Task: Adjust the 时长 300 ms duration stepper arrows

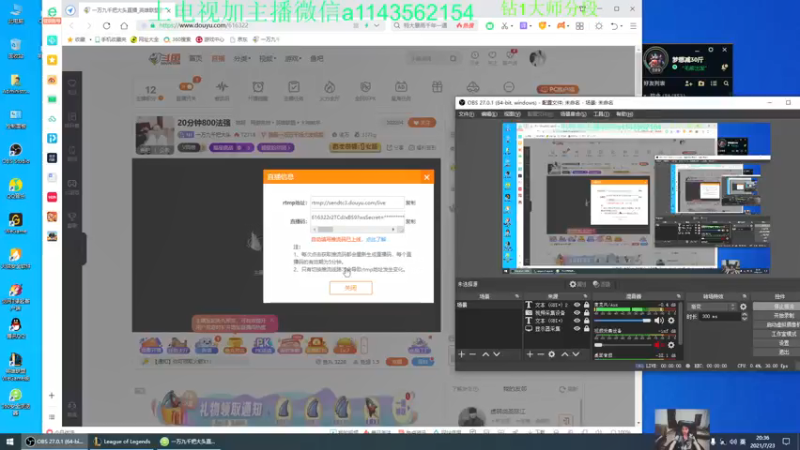Action: (744, 317)
